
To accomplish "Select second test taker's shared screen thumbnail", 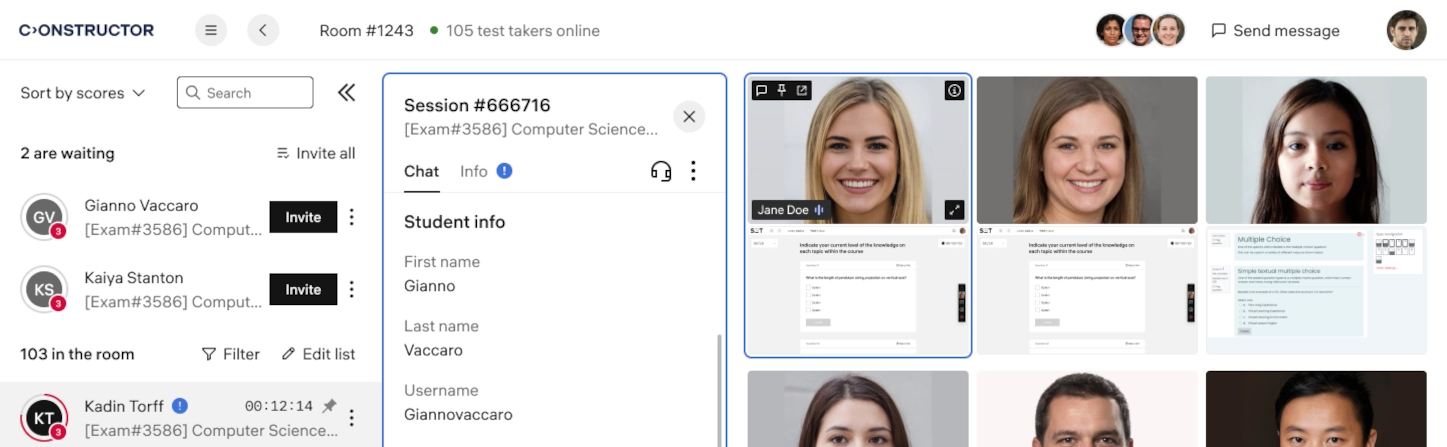I will (1087, 290).
